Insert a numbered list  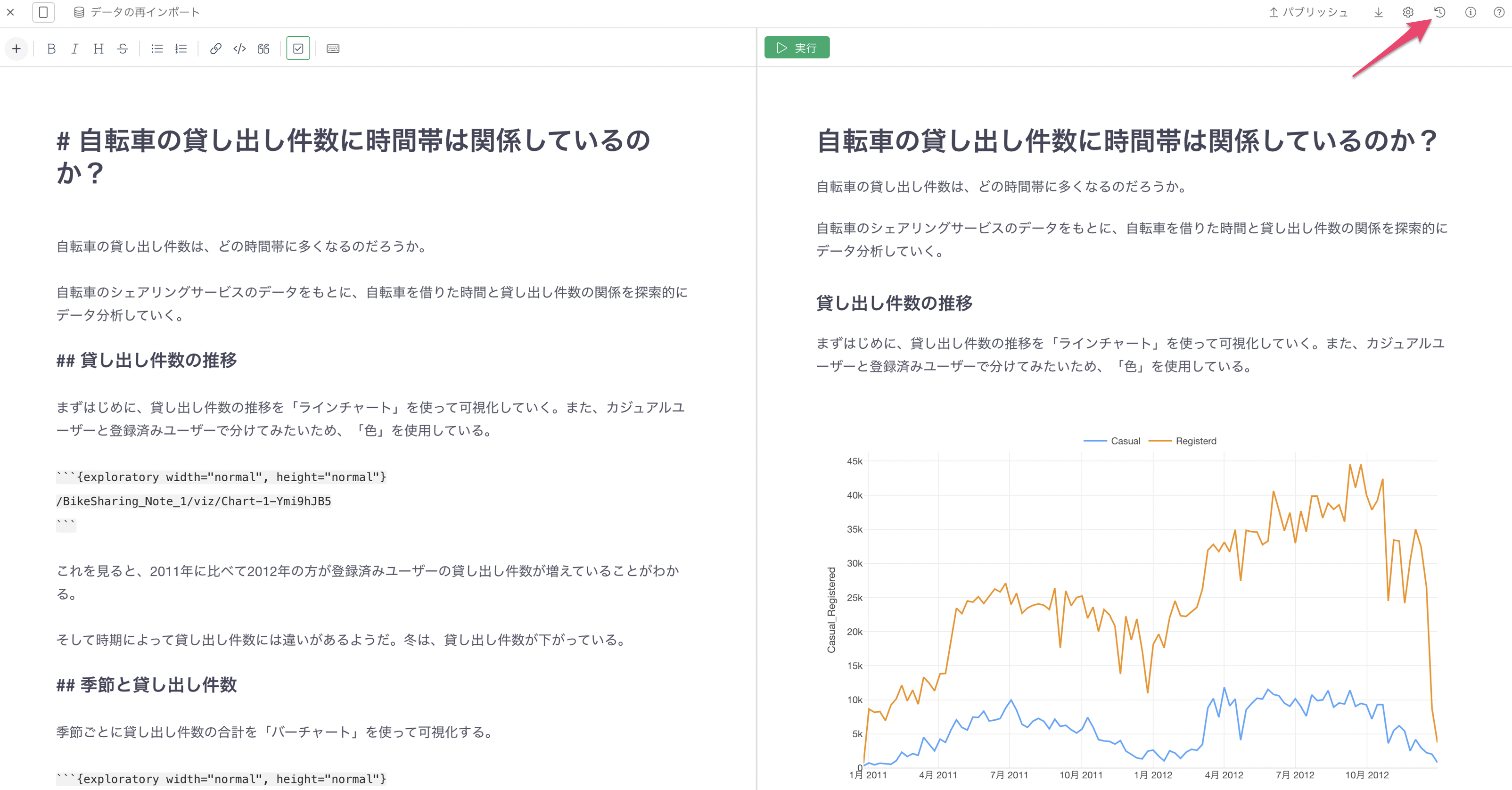coord(181,49)
